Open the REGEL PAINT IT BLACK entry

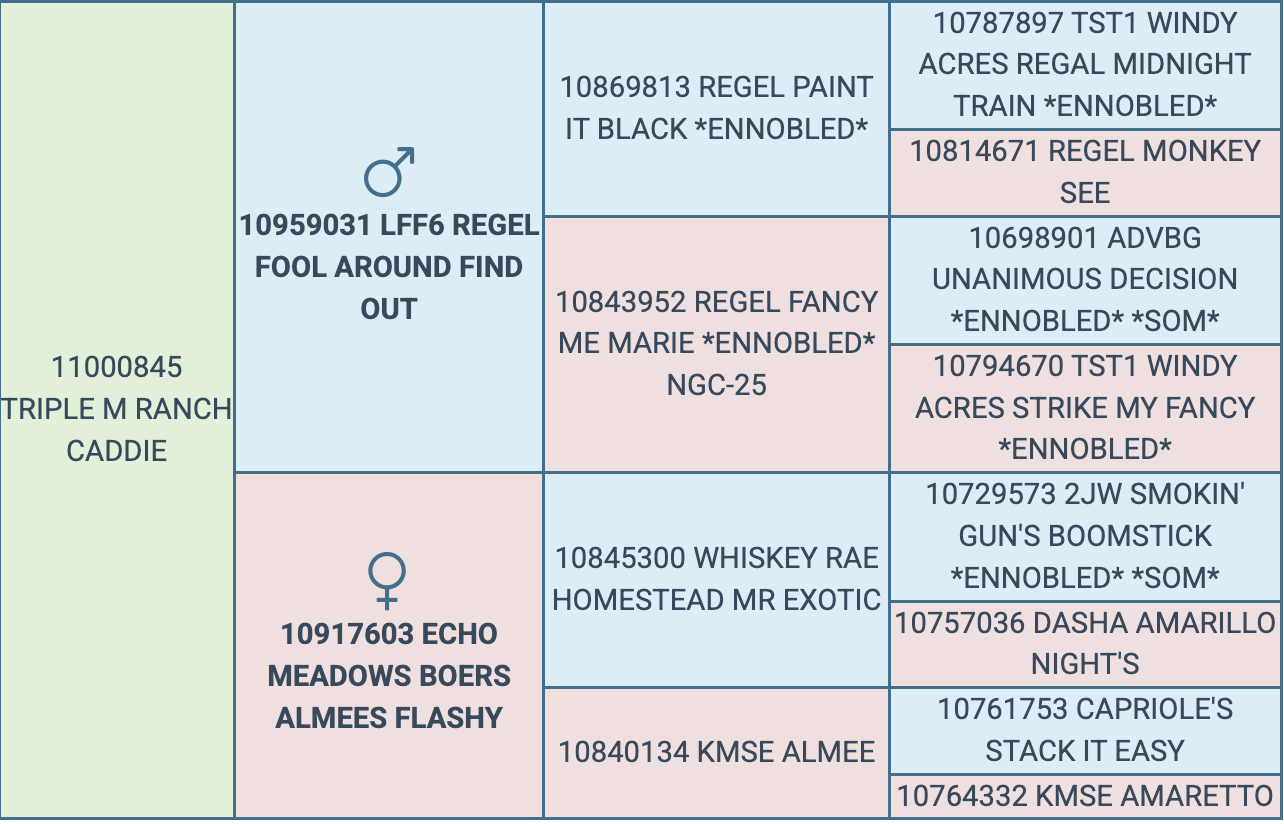point(716,108)
